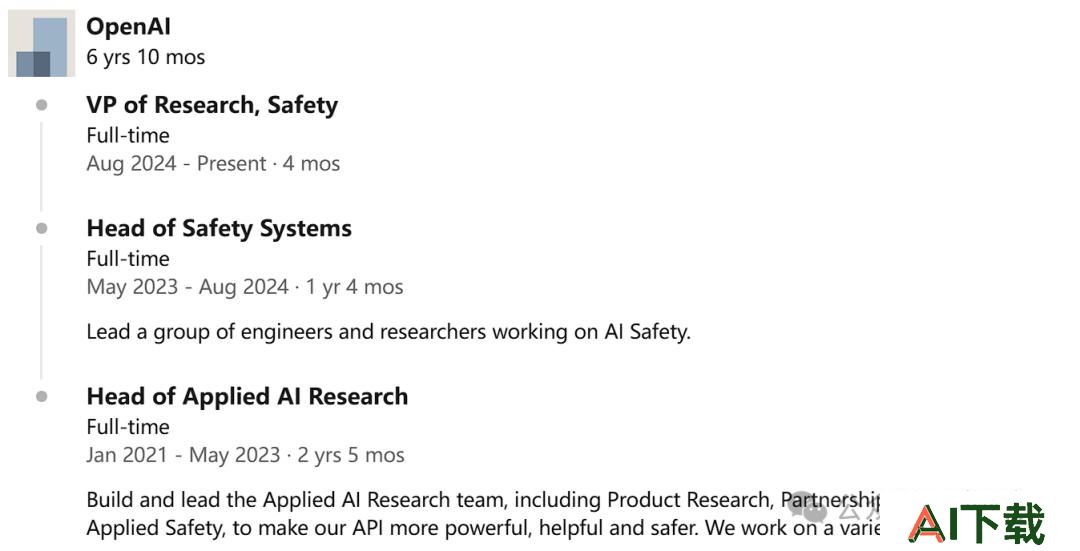Expand the truncated Applied AI Research description

coord(483,514)
